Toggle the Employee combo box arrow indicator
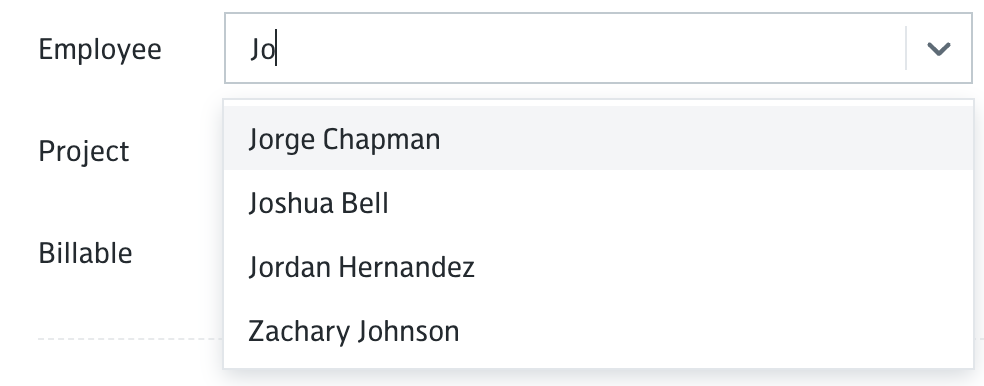 (x=938, y=48)
